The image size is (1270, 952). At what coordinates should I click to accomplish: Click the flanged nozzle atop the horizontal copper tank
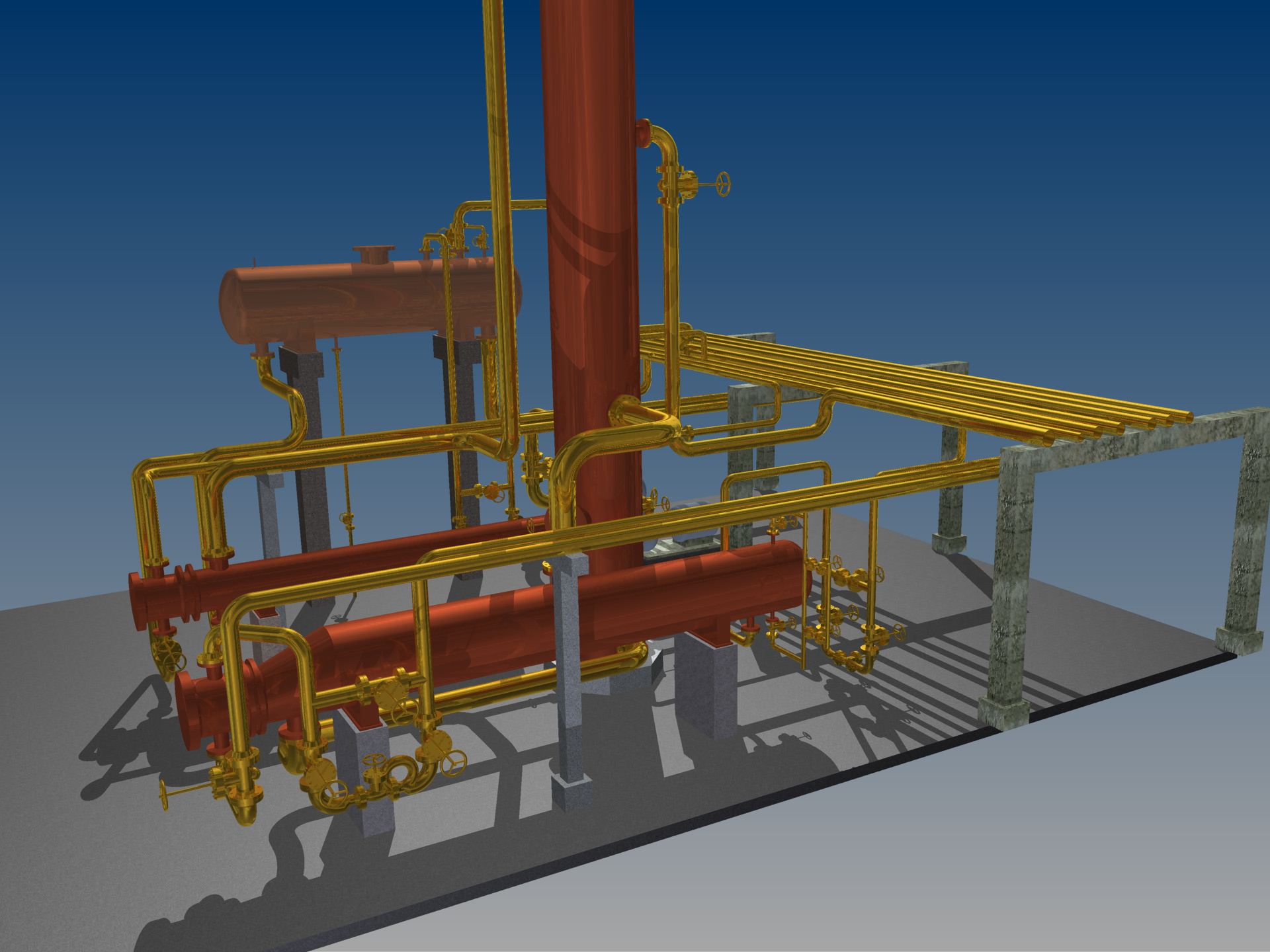pyautogui.click(x=374, y=254)
